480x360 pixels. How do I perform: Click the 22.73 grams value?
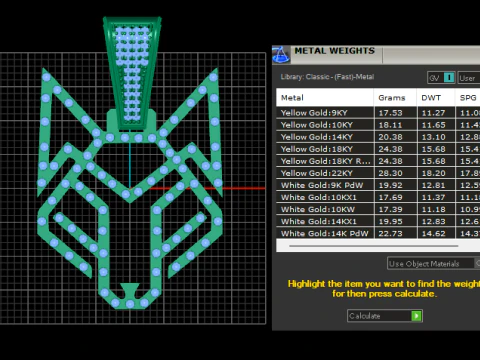click(x=390, y=233)
